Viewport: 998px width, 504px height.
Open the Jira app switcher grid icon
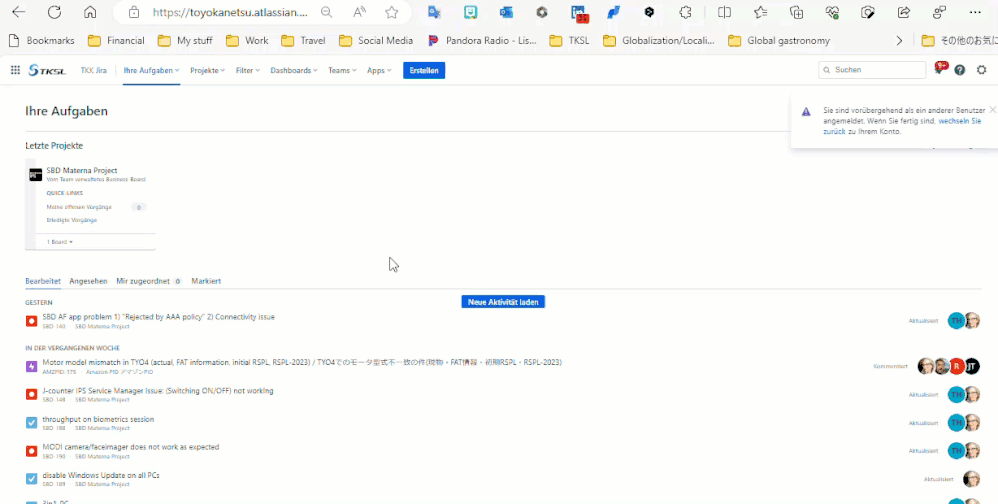15,70
